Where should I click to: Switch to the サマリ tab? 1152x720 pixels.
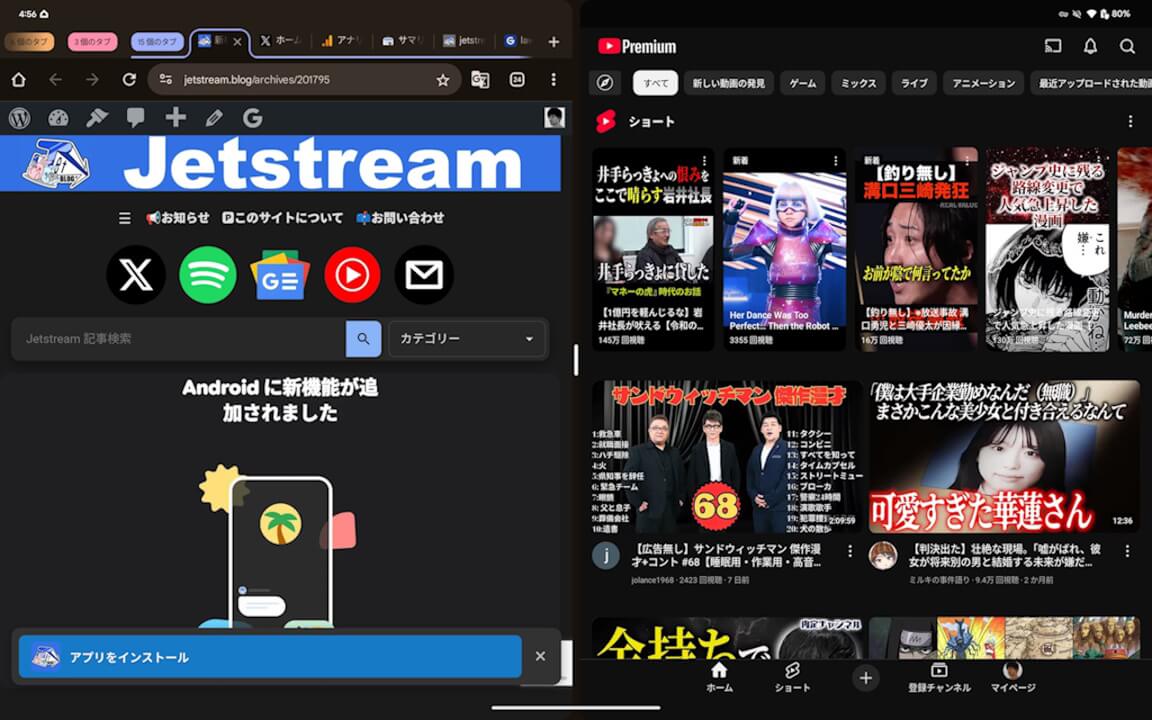point(403,41)
